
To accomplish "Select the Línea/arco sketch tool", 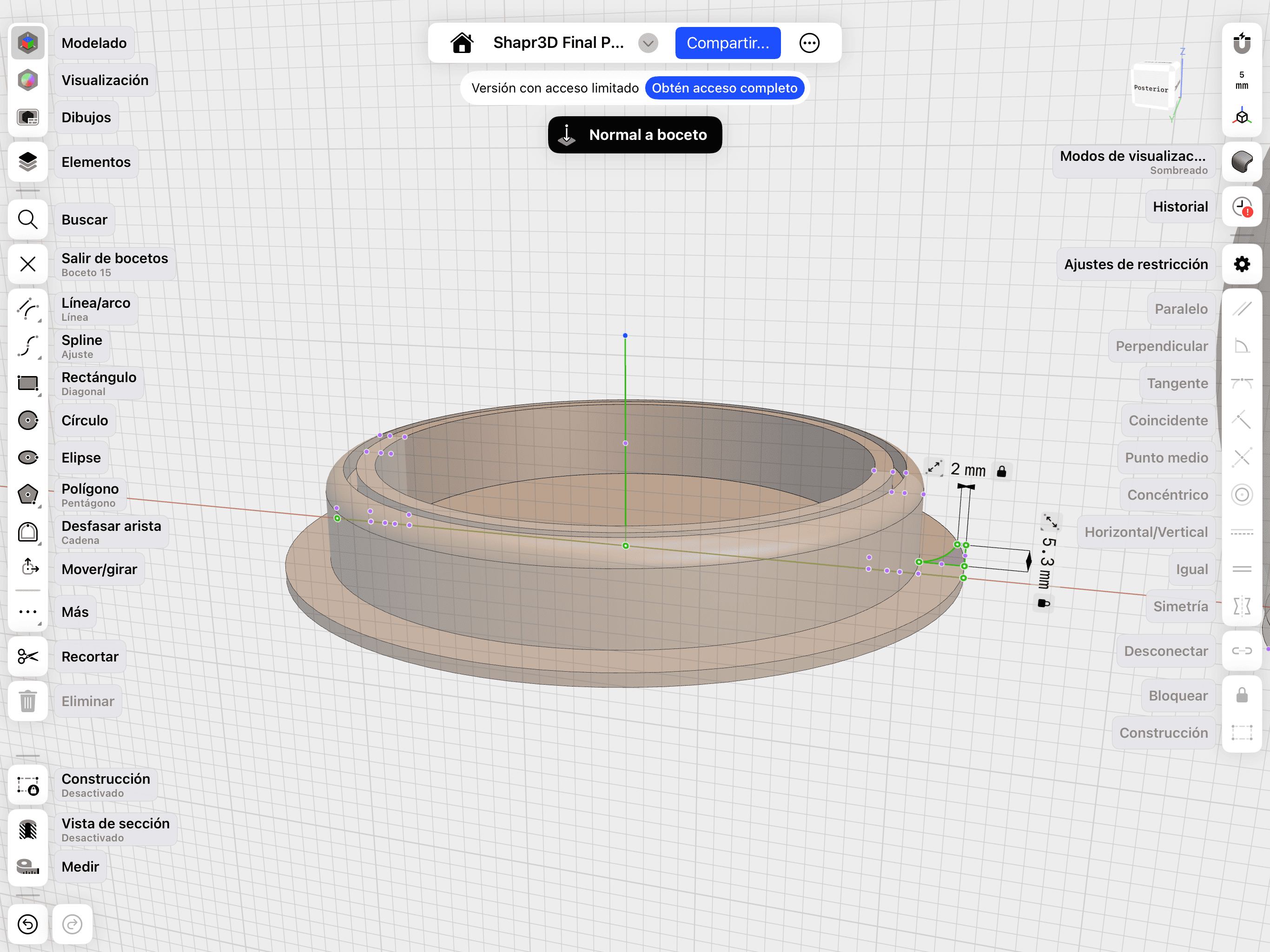I will coord(27,309).
